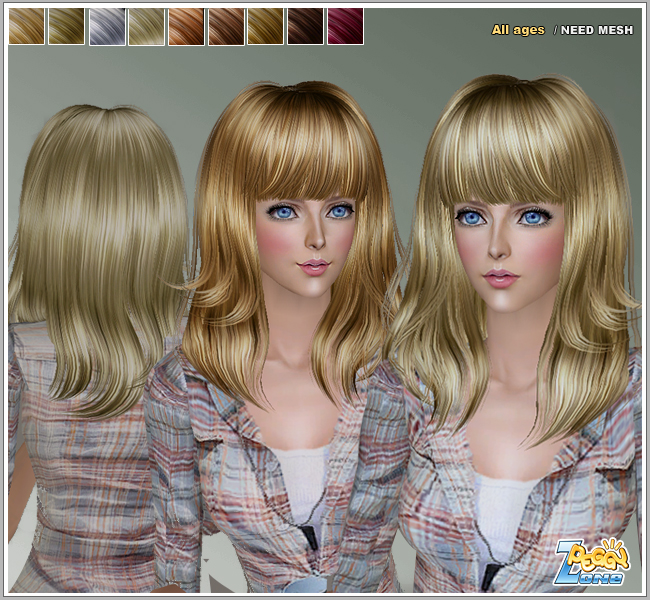Image resolution: width=650 pixels, height=600 pixels.
Task: Select the seventh honey brown hair swatch
Action: [x=265, y=27]
